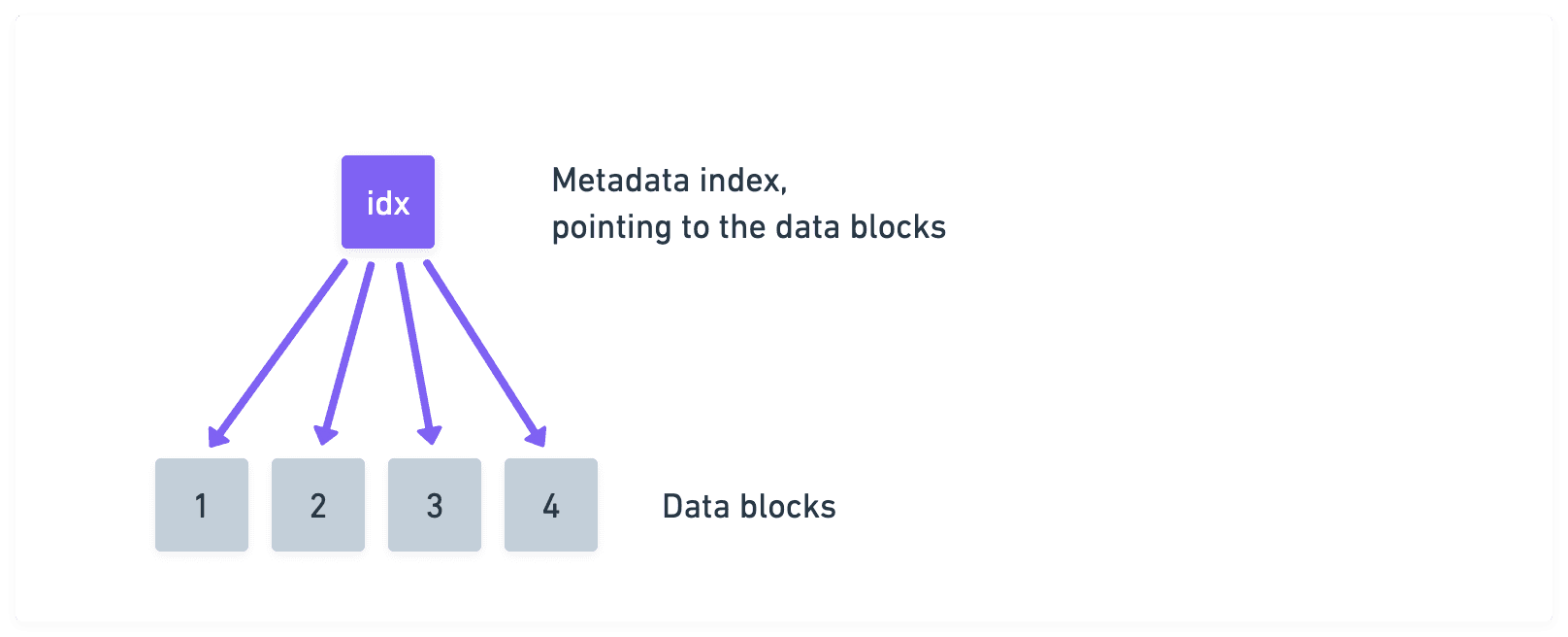The height and width of the screenshot is (637, 1568).
Task: Click middle of arrow shaft toward block 4
Action: coord(483,350)
